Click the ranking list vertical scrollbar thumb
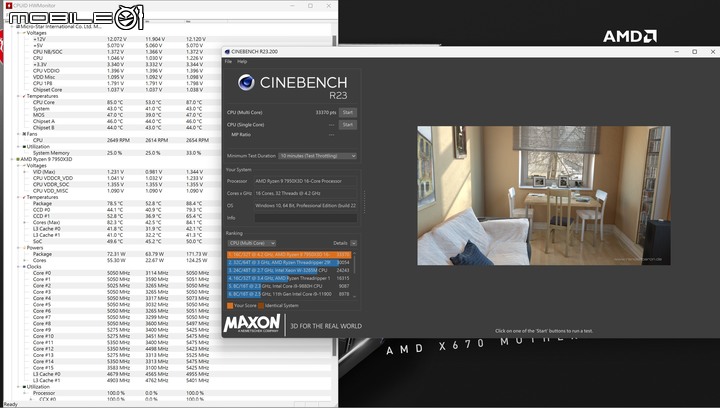The height and width of the screenshot is (408, 720). tap(354, 266)
